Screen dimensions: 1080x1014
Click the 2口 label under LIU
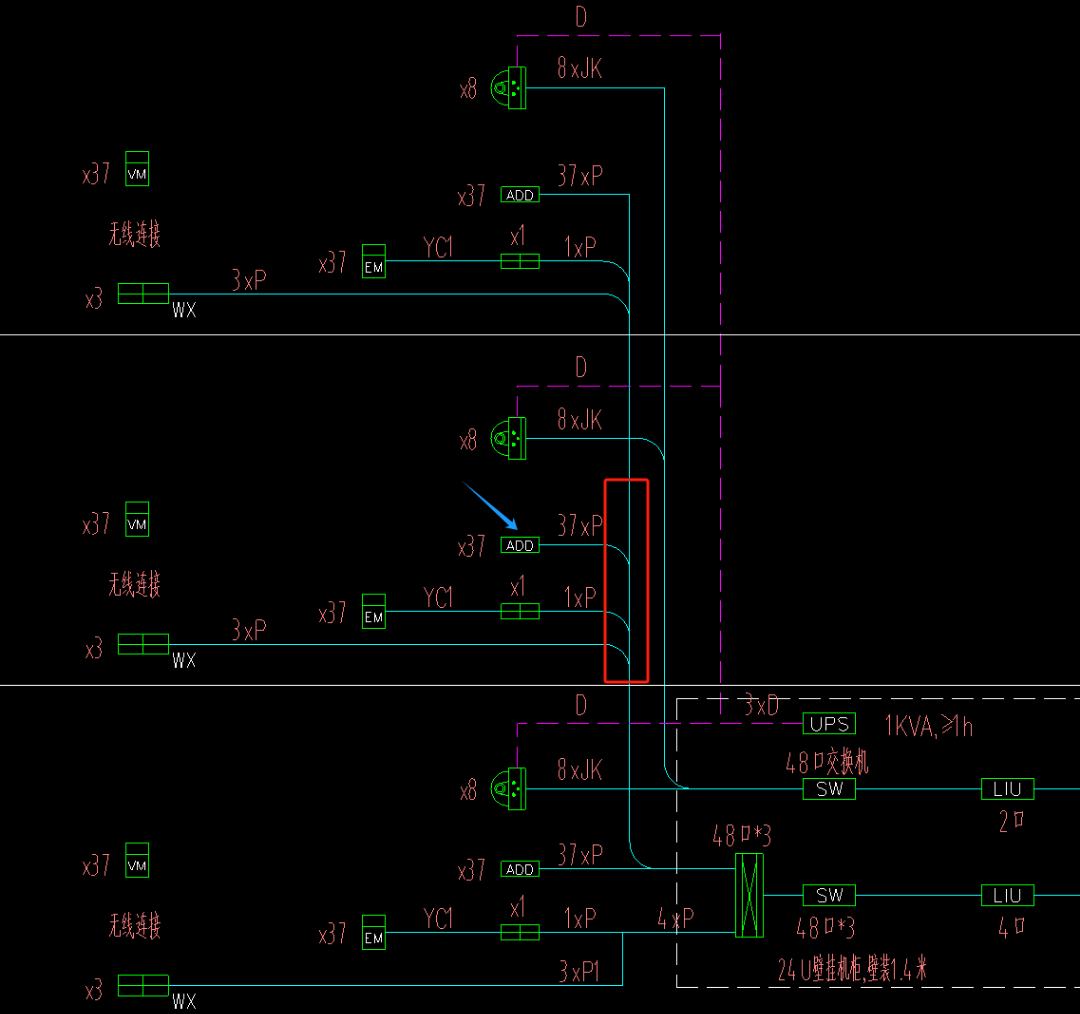point(1011,820)
